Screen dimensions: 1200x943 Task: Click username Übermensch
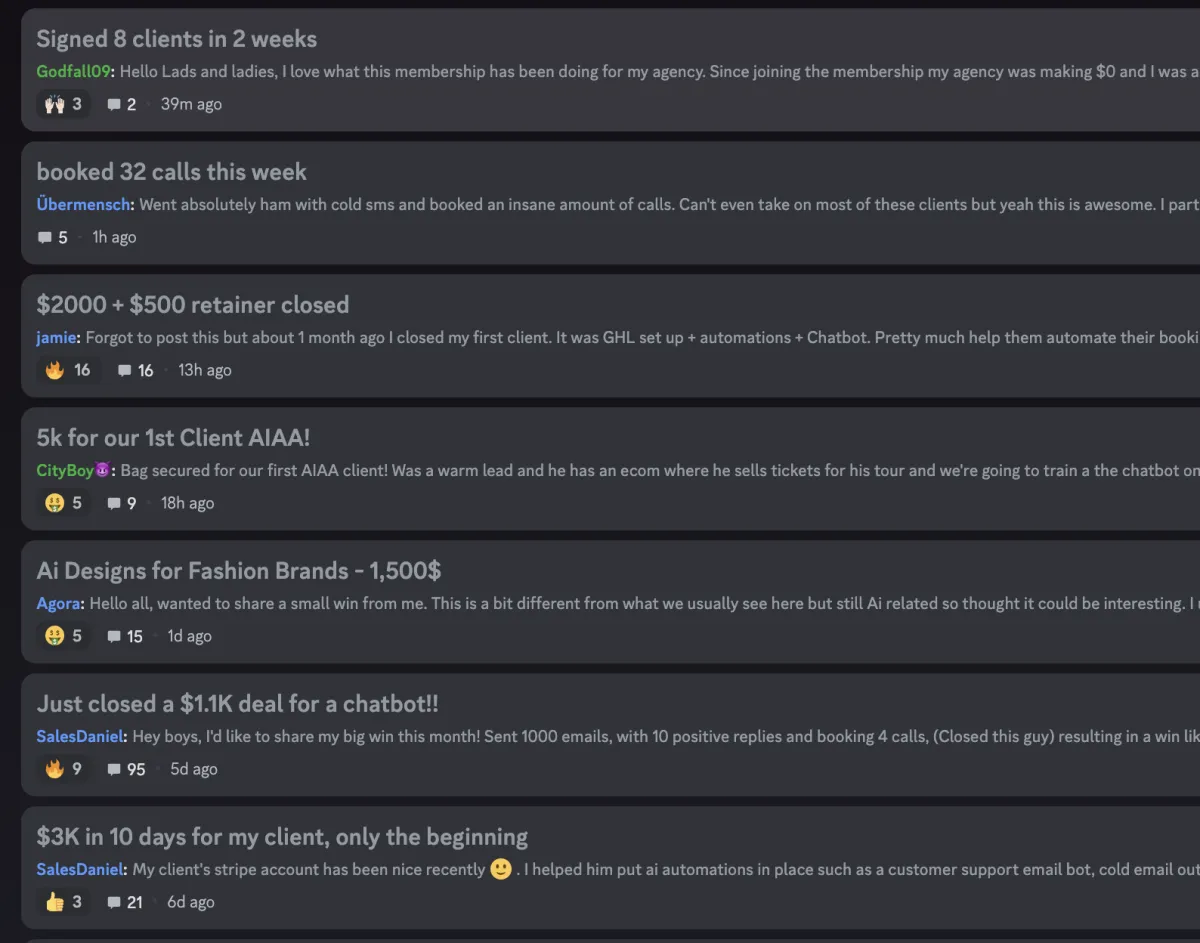tap(84, 204)
